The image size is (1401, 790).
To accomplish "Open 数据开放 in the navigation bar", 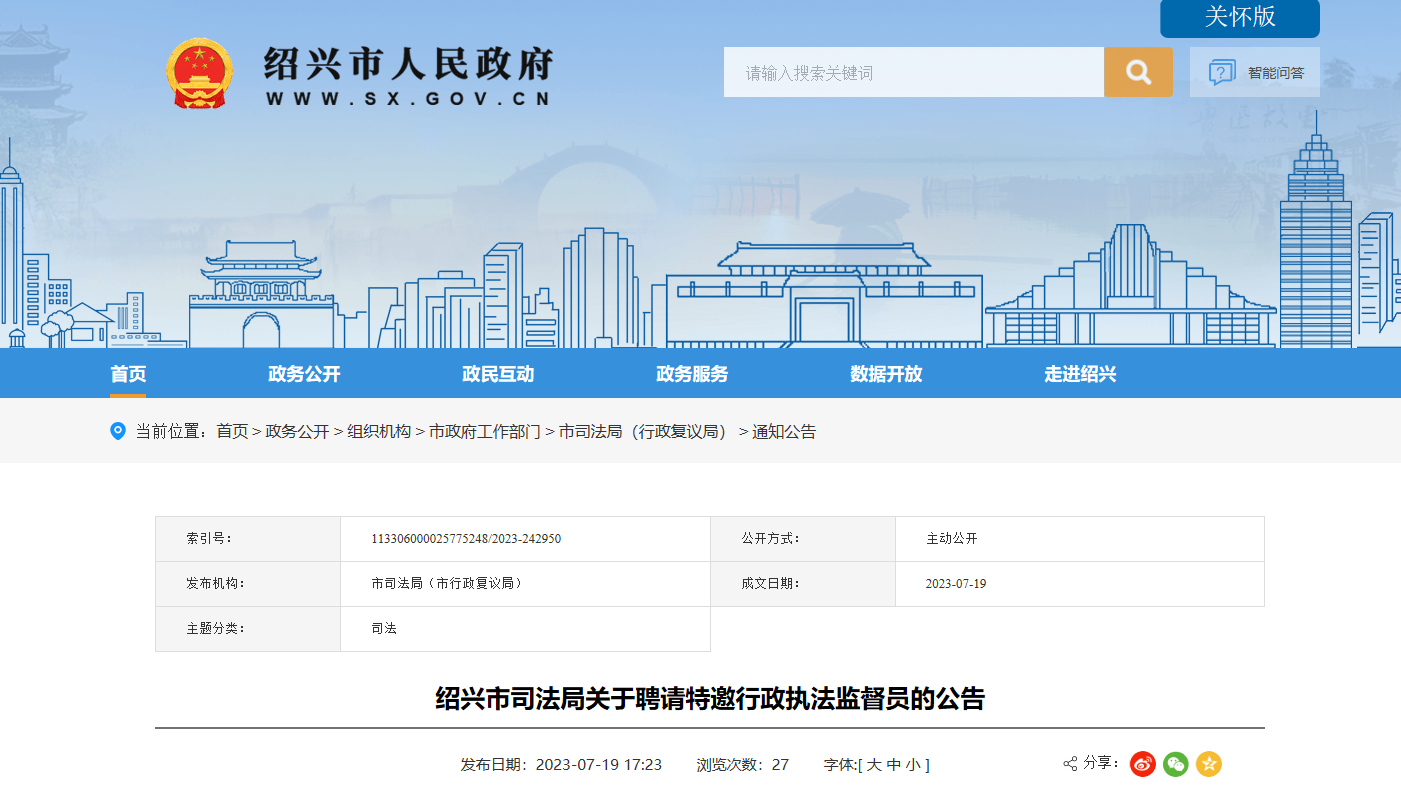I will coord(886,374).
